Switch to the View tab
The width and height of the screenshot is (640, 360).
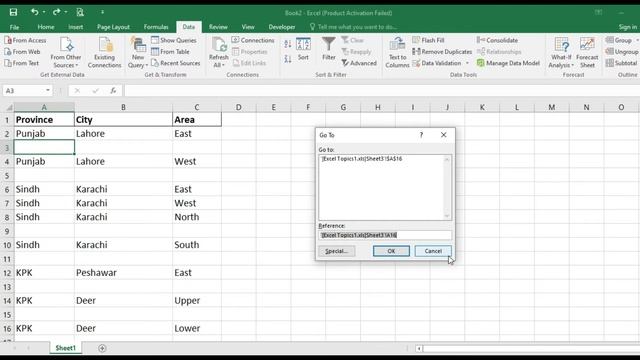pos(248,27)
